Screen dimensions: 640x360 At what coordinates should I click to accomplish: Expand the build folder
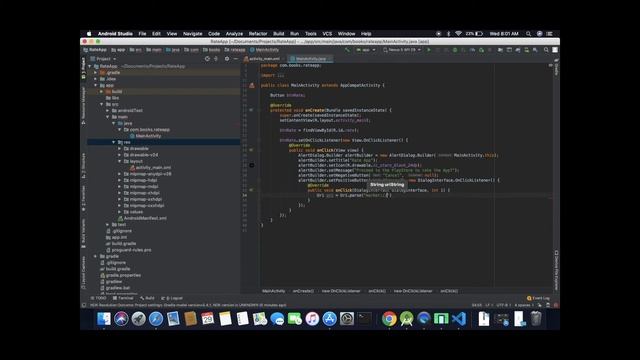[x=102, y=91]
